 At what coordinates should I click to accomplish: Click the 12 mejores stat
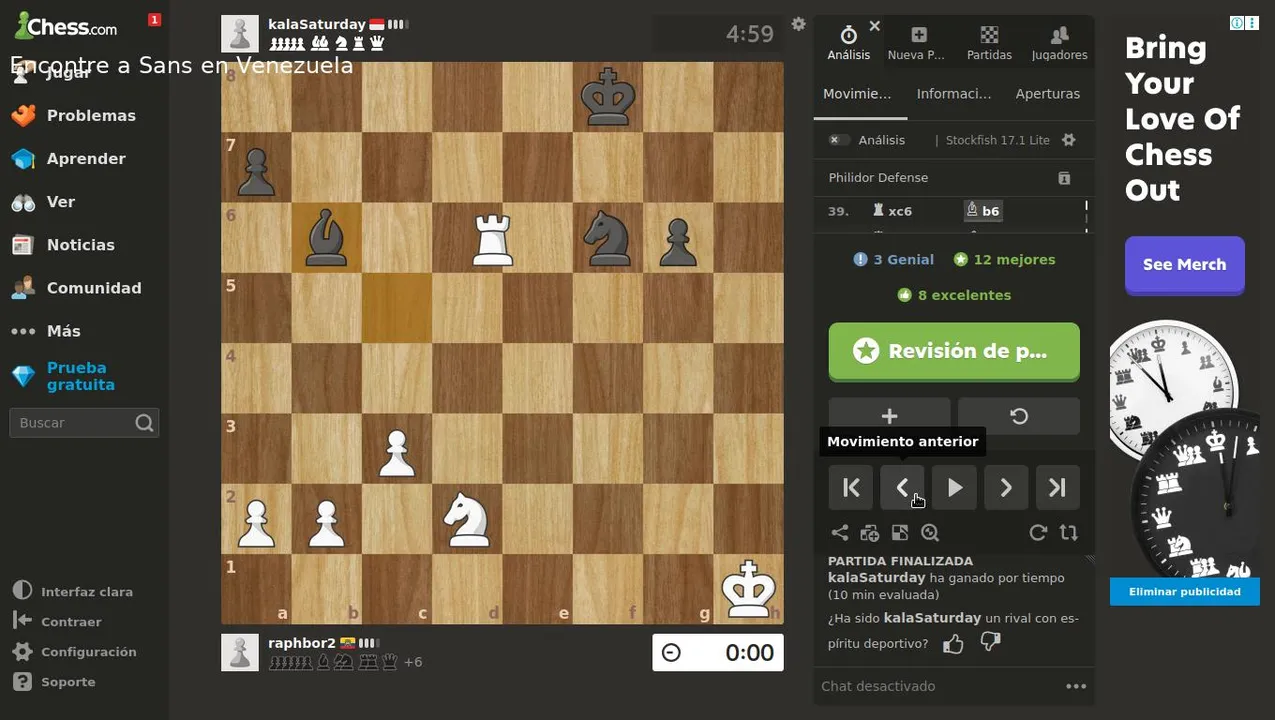coord(1004,259)
